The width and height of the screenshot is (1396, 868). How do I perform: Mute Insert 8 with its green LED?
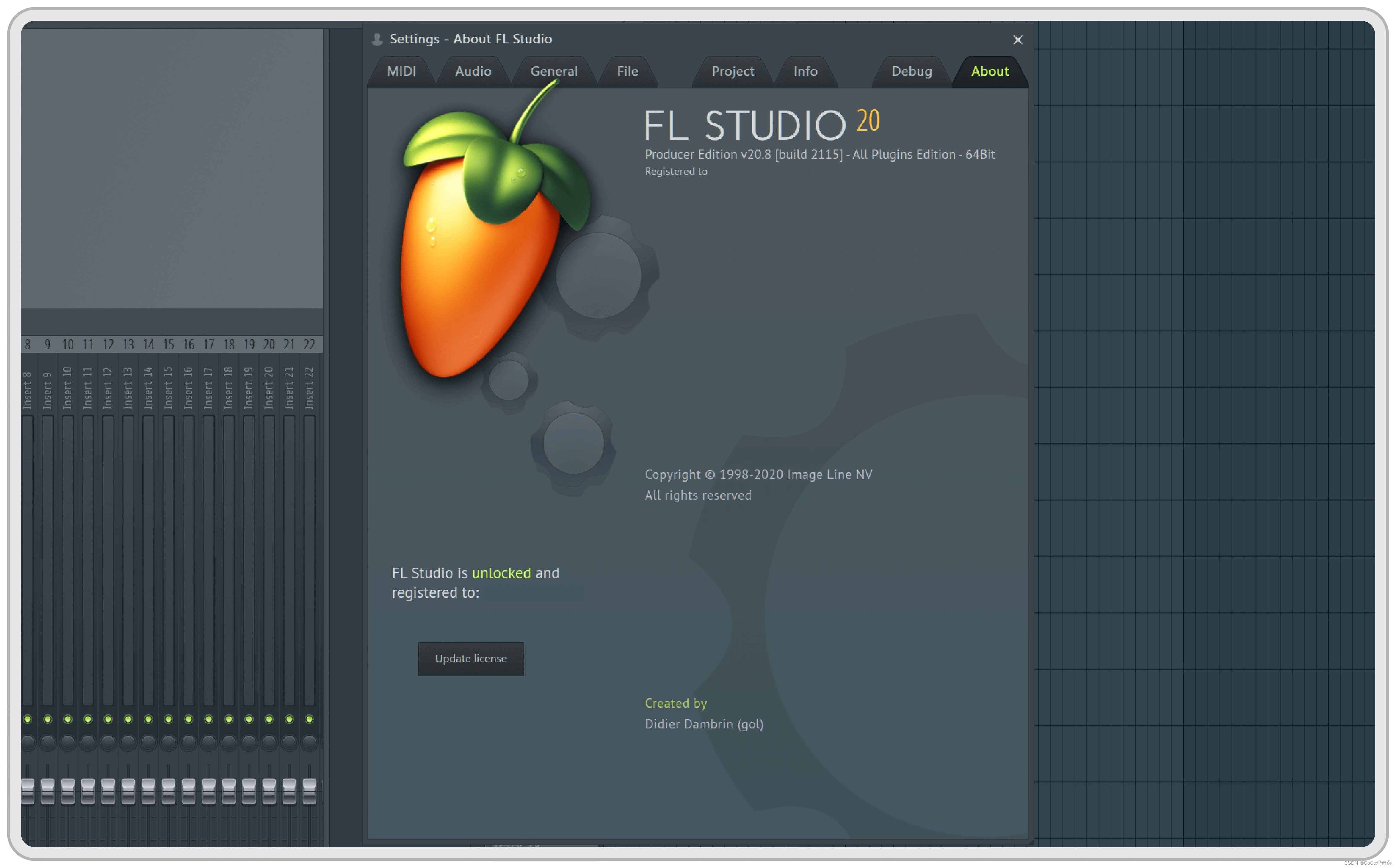point(28,719)
